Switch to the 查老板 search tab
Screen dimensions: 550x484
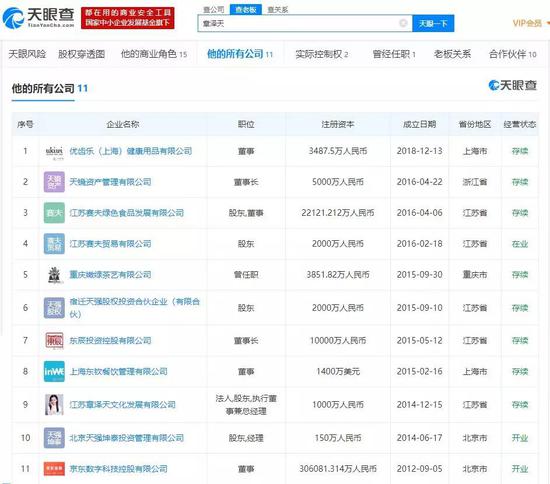[x=246, y=10]
